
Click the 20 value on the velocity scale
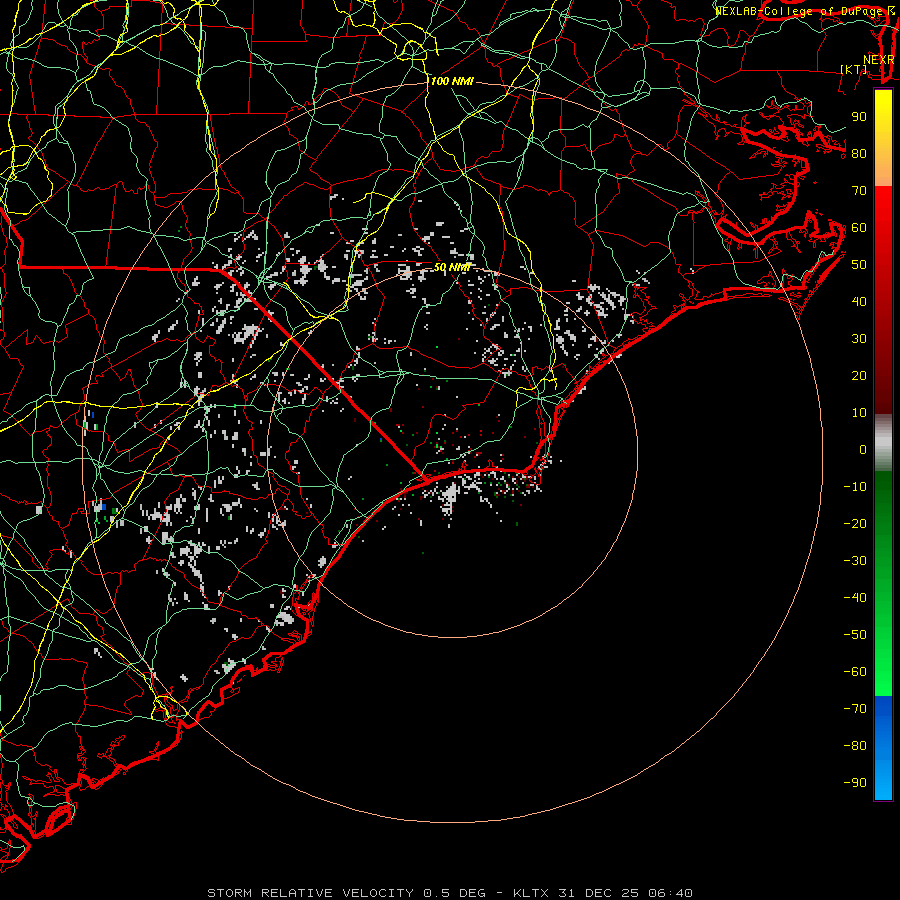859,375
